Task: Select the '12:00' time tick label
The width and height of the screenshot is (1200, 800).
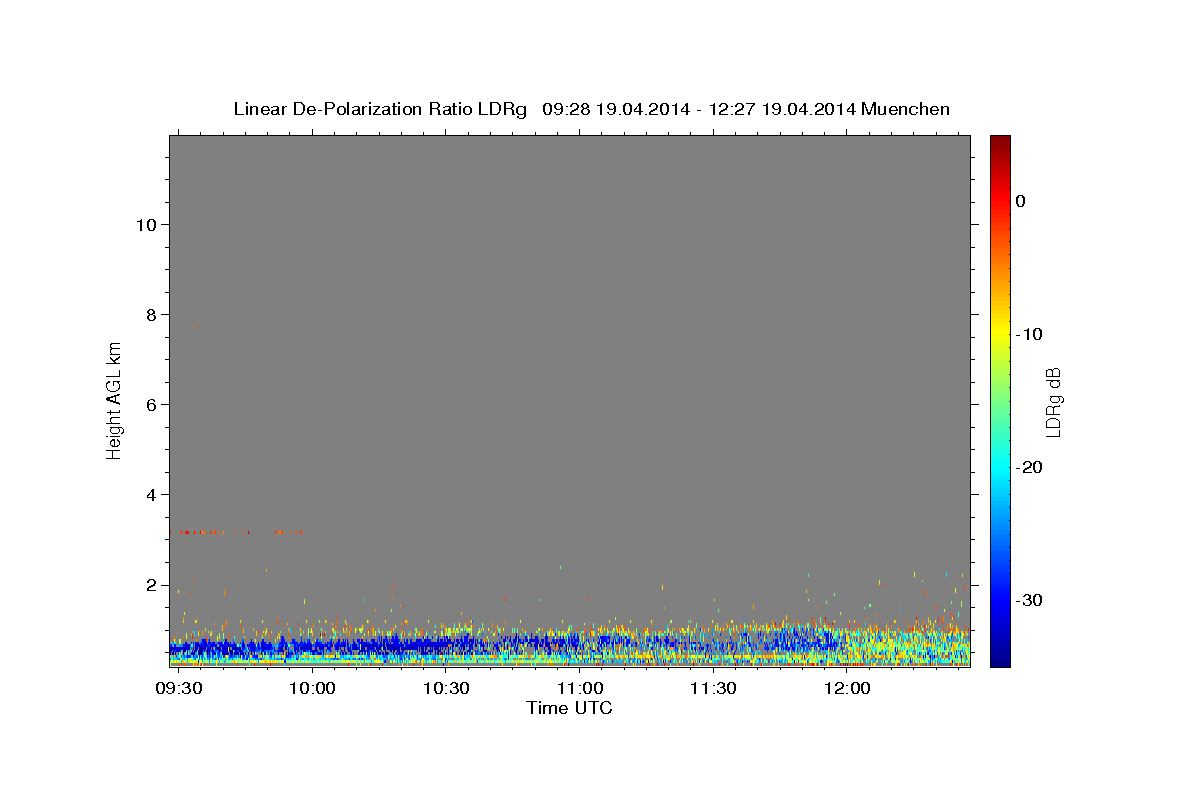Action: 847,690
